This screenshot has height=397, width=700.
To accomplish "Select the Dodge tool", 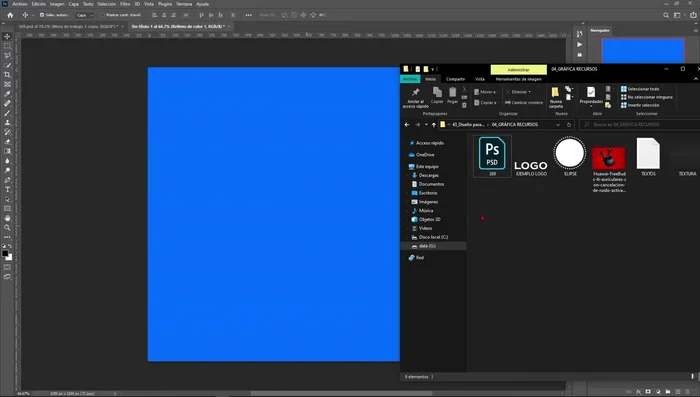I will pos(7,170).
